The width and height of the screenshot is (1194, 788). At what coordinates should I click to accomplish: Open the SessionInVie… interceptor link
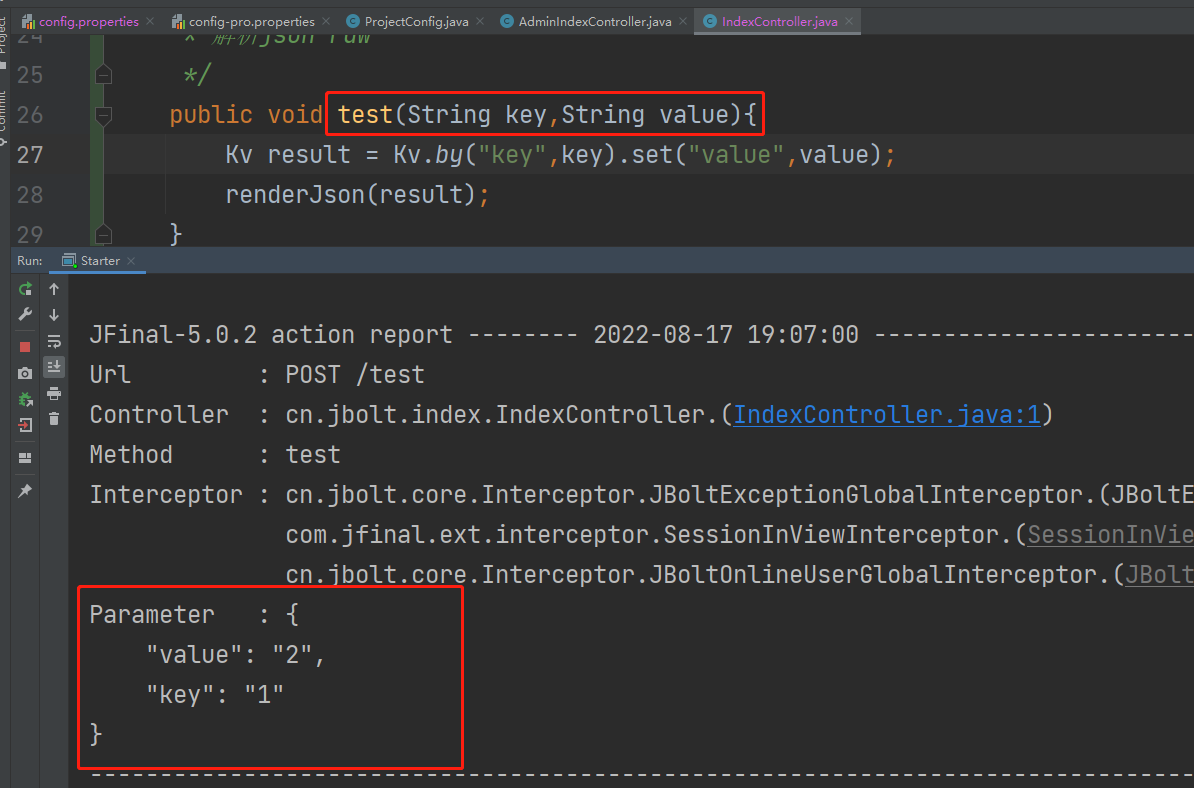[x=1110, y=534]
